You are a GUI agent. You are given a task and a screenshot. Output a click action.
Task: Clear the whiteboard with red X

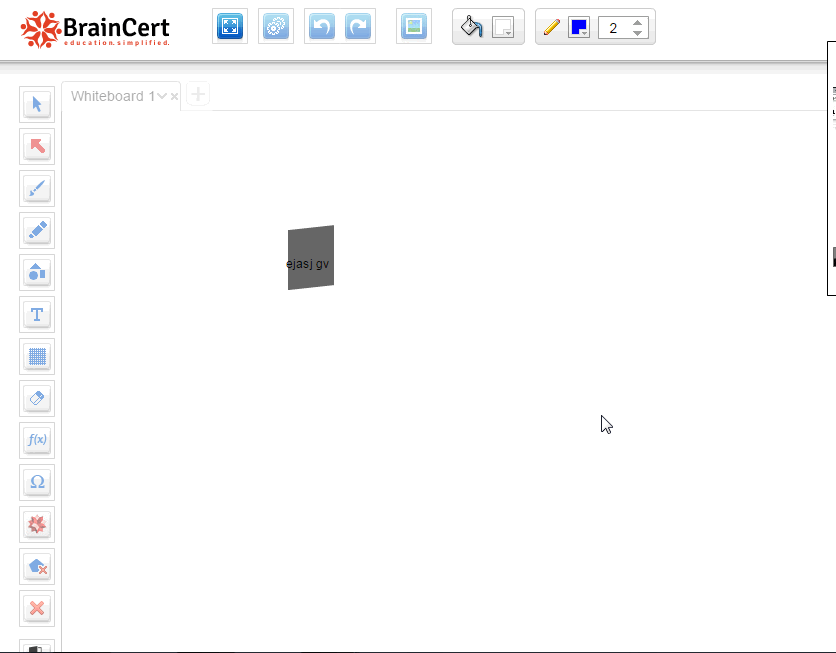pyautogui.click(x=37, y=608)
